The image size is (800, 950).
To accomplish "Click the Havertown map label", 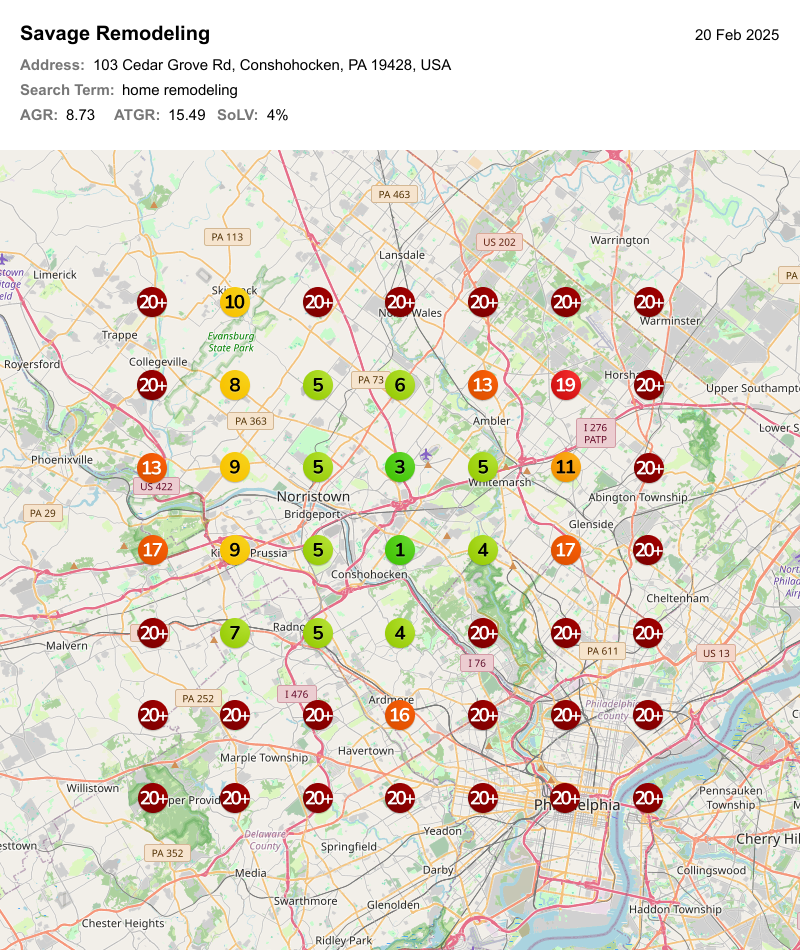I will [x=366, y=751].
